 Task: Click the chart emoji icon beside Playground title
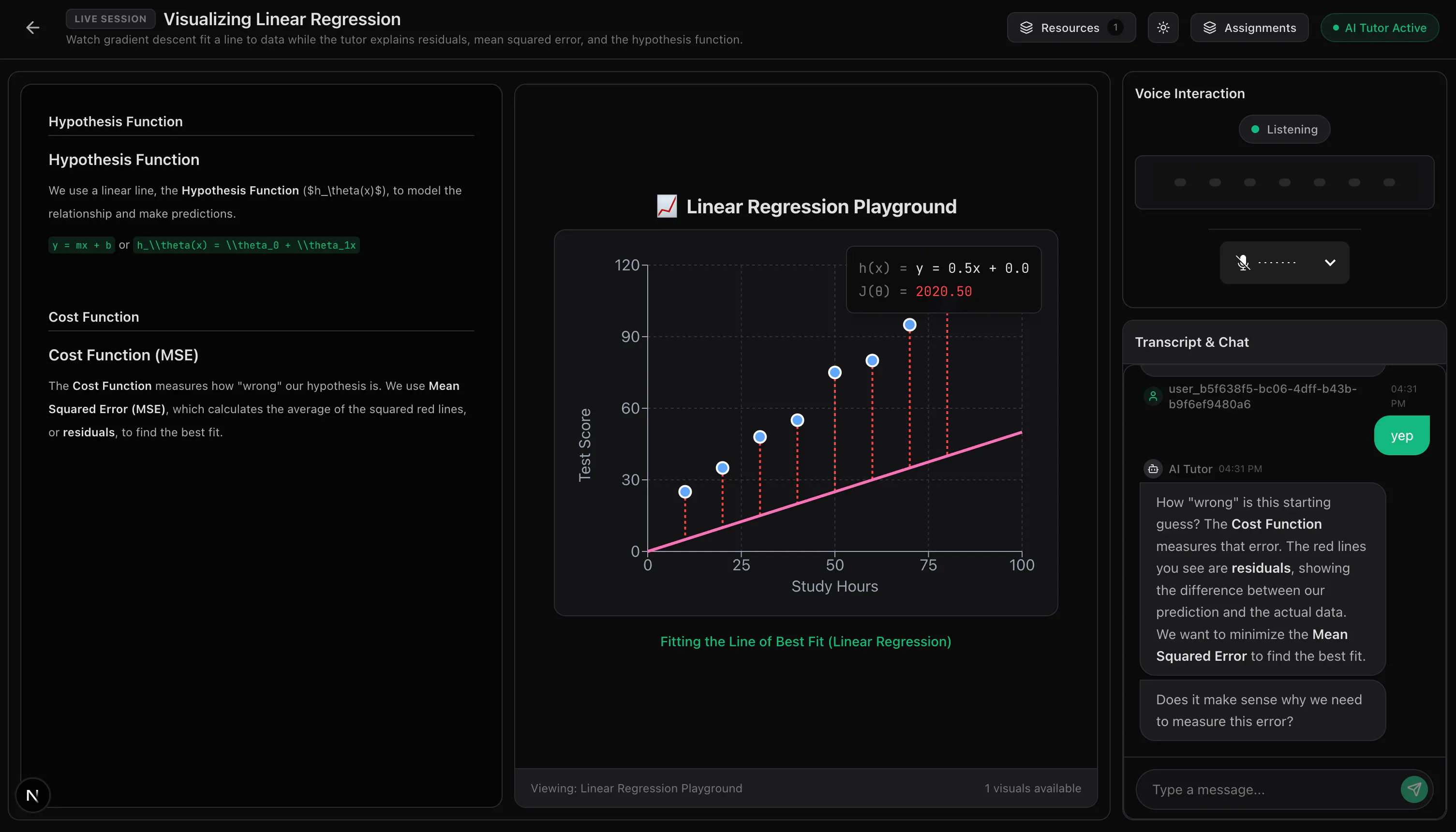(x=667, y=206)
